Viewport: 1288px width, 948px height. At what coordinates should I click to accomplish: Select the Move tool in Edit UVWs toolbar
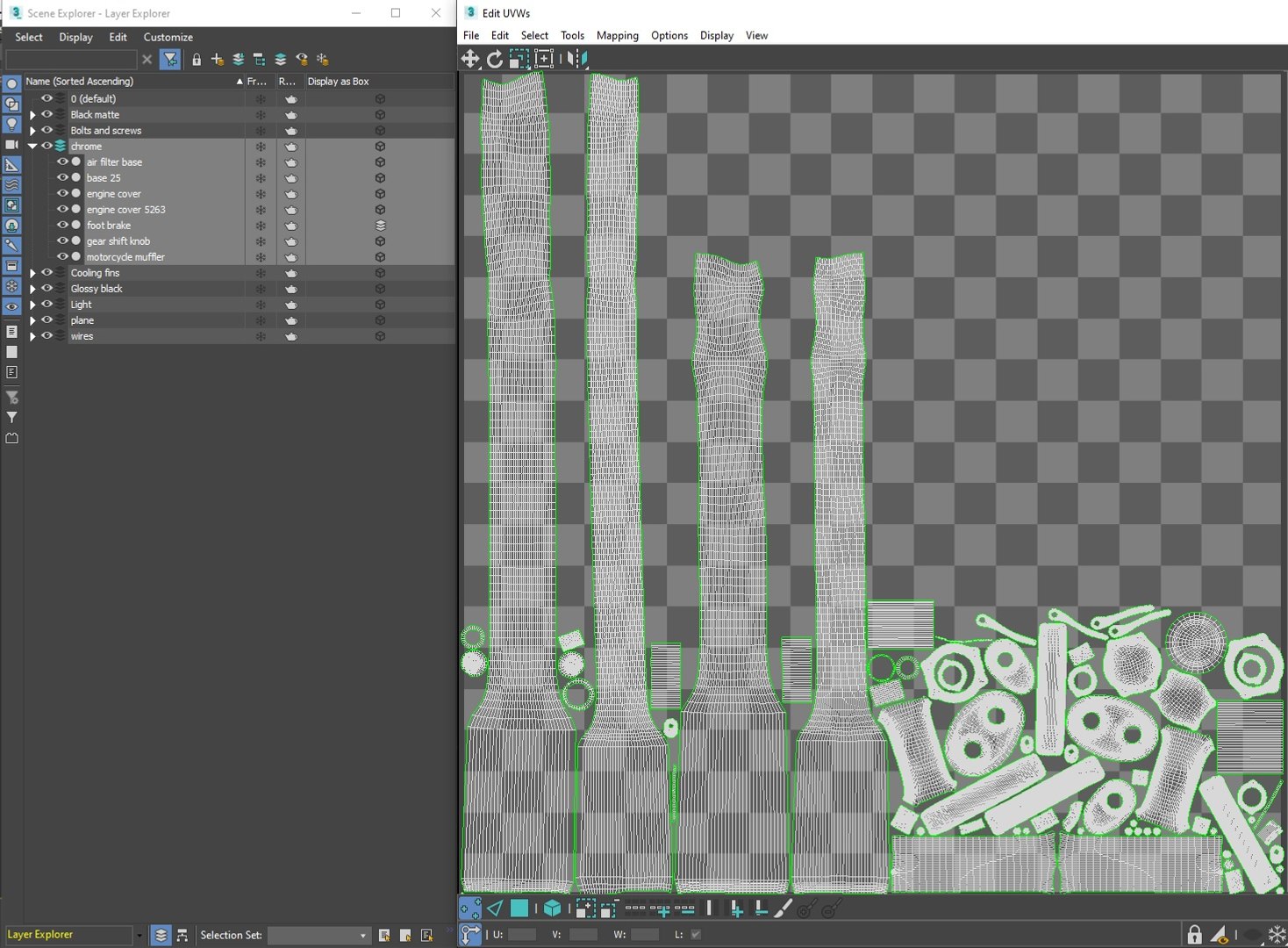click(x=470, y=59)
